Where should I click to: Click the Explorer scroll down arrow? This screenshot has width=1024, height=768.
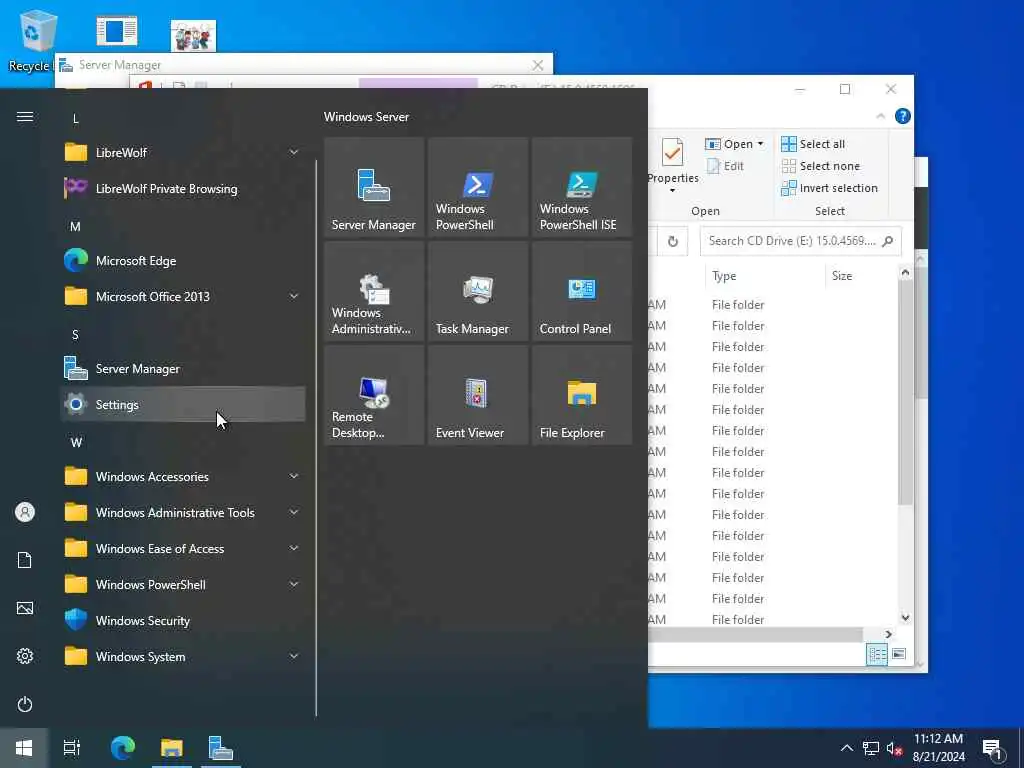point(905,617)
